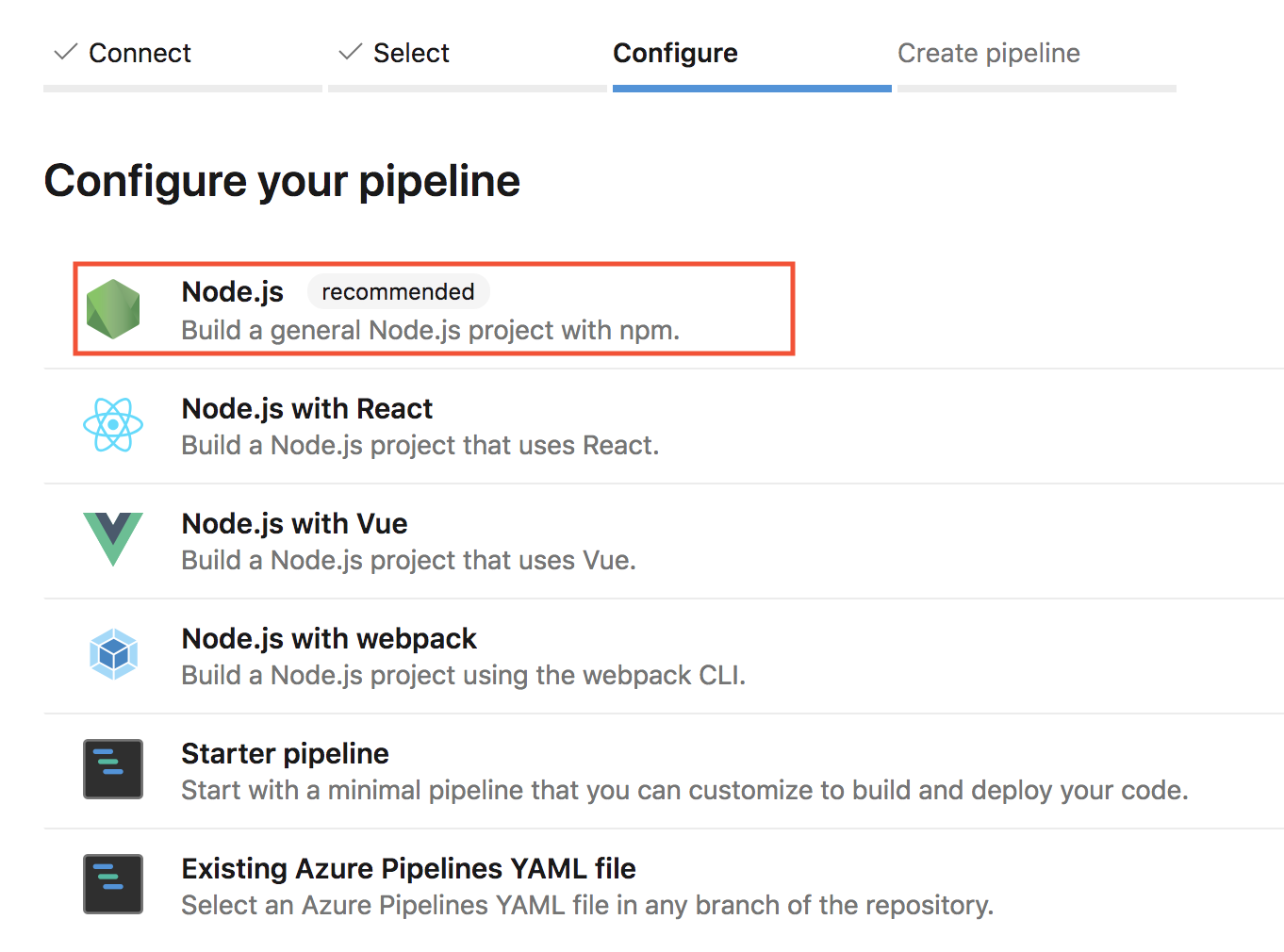
Task: Choose Node.js with webpack template
Action: click(329, 639)
